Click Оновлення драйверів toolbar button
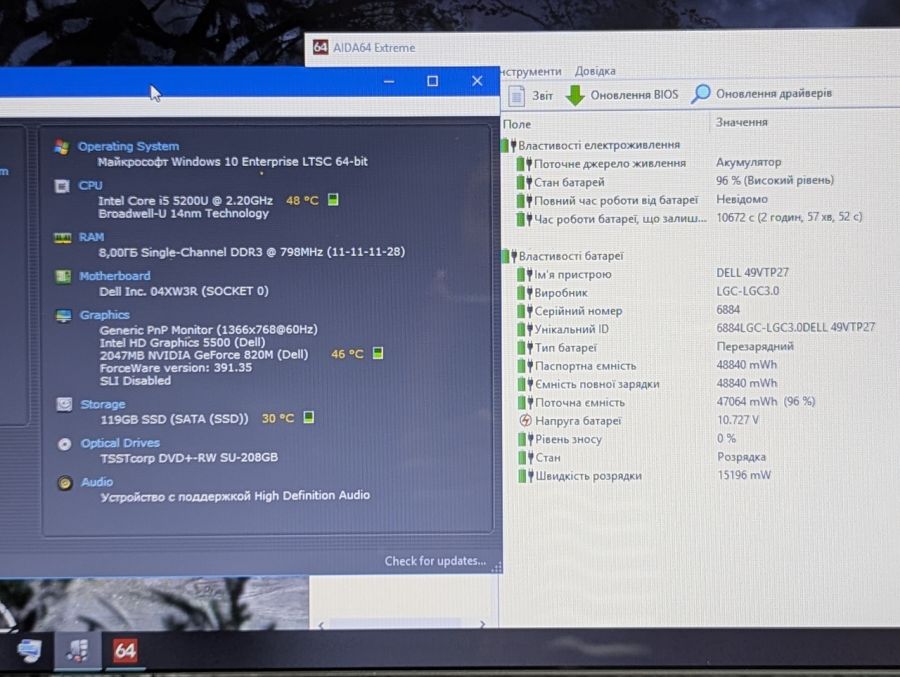This screenshot has height=677, width=900. tap(762, 94)
